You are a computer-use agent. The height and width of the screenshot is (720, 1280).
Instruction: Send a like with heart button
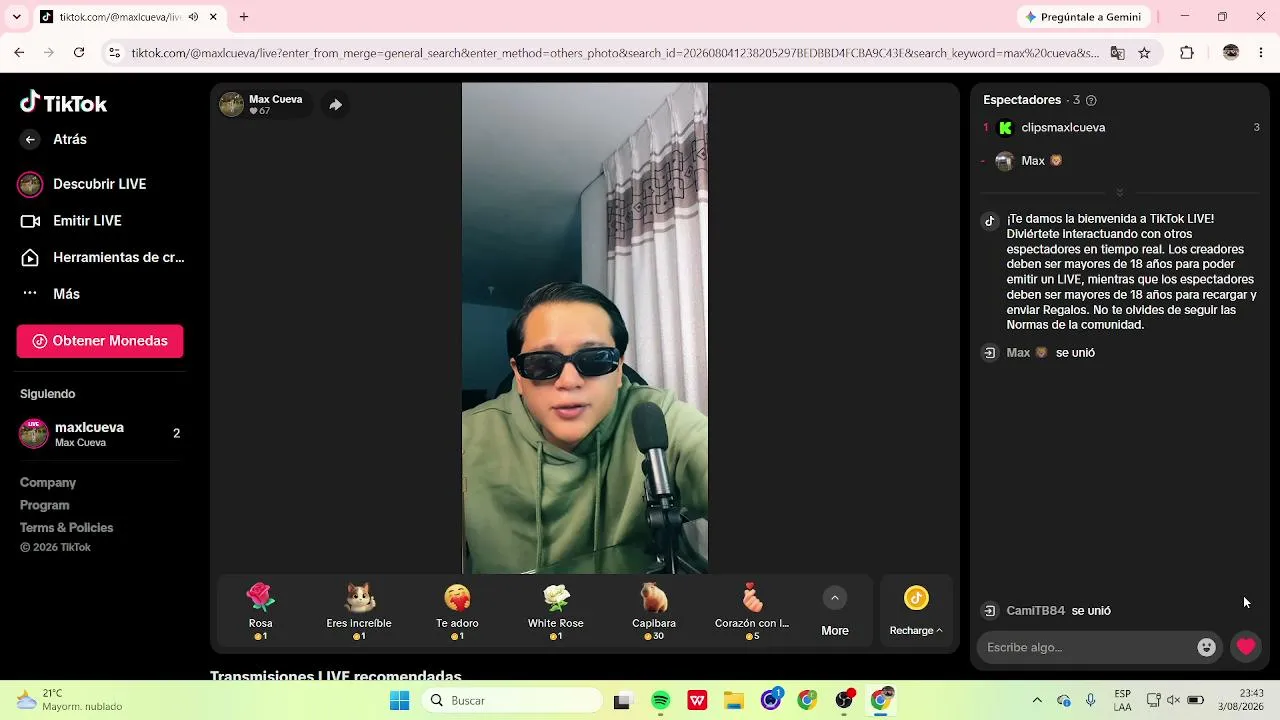point(1245,647)
